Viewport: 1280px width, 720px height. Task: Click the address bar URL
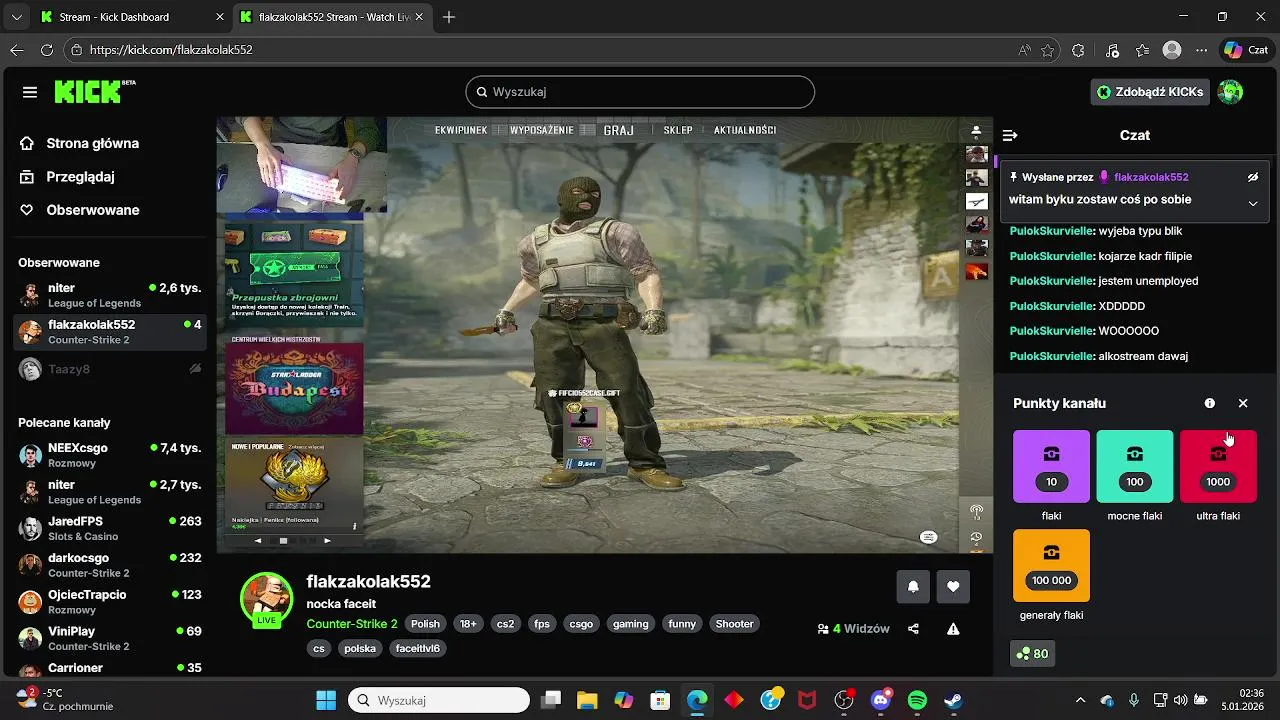point(171,50)
